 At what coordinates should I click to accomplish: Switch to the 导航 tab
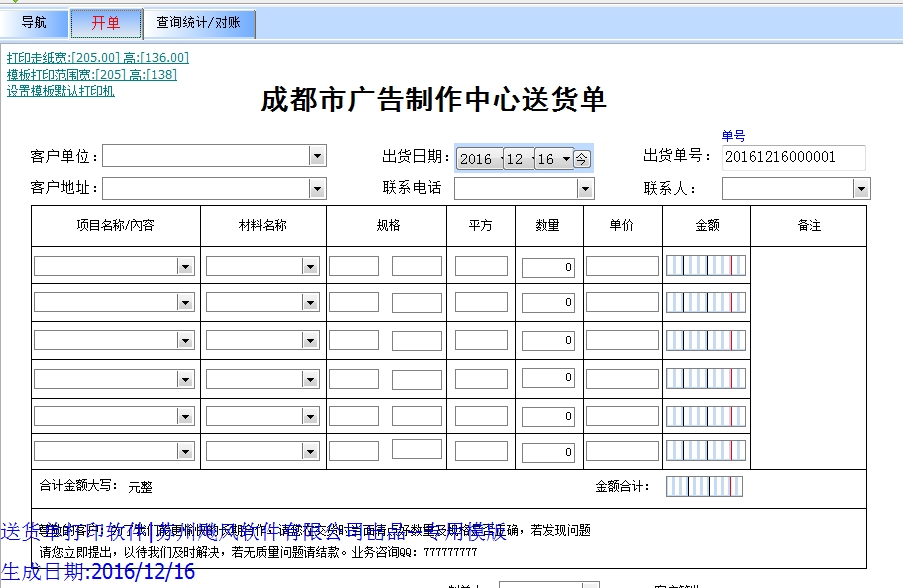click(x=34, y=22)
